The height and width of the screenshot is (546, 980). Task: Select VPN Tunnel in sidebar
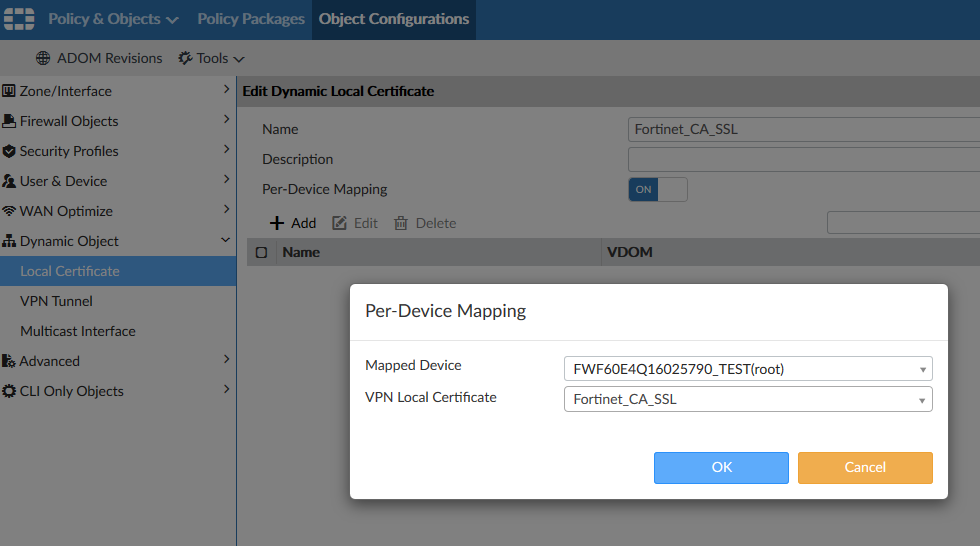[56, 301]
